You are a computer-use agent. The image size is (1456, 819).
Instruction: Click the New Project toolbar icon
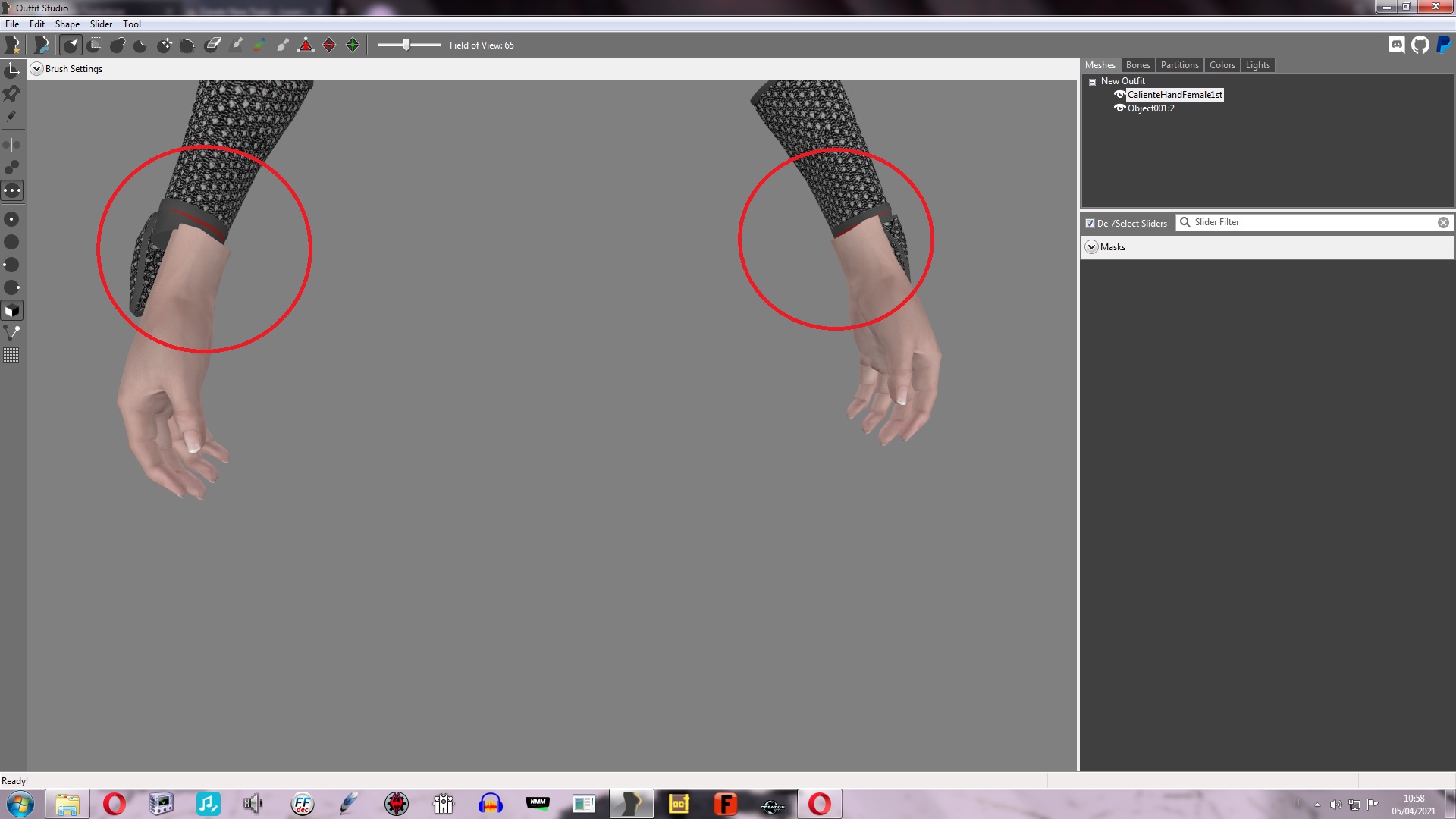click(12, 45)
